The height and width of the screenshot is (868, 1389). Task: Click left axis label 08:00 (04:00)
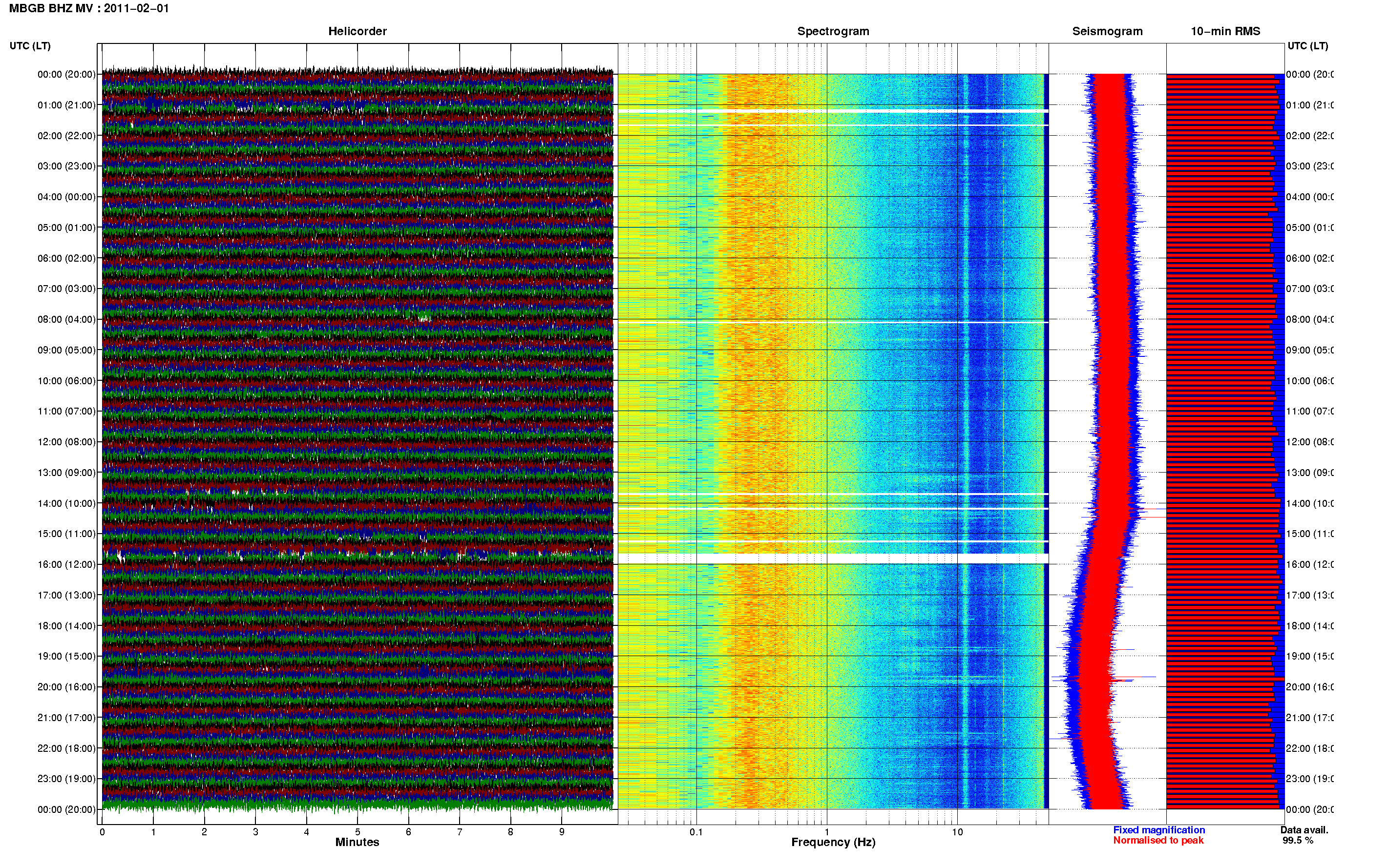[x=66, y=319]
